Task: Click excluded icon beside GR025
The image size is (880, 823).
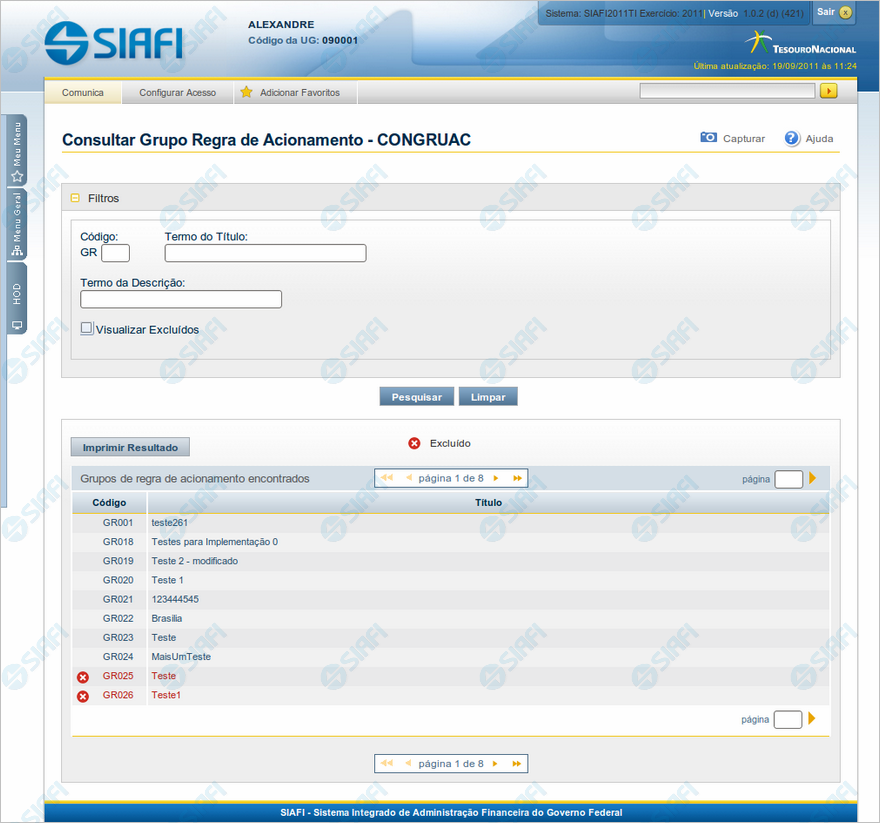Action: 83,677
